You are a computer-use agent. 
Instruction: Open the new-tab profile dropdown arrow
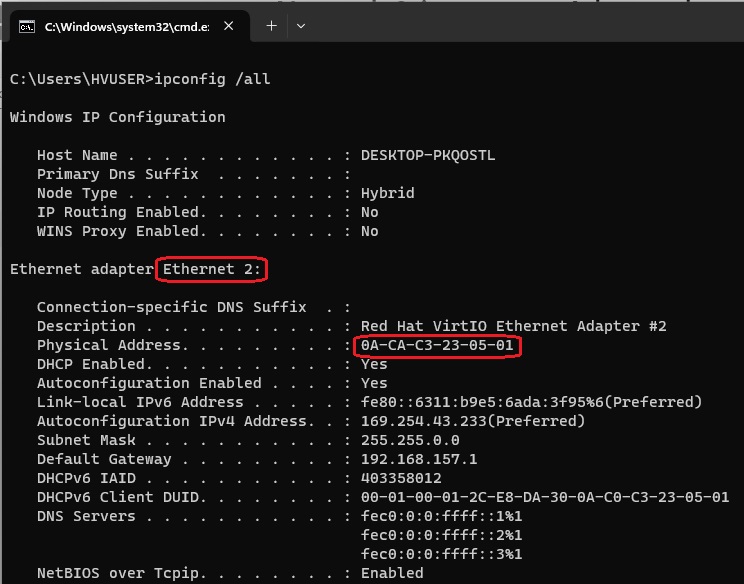[301, 26]
